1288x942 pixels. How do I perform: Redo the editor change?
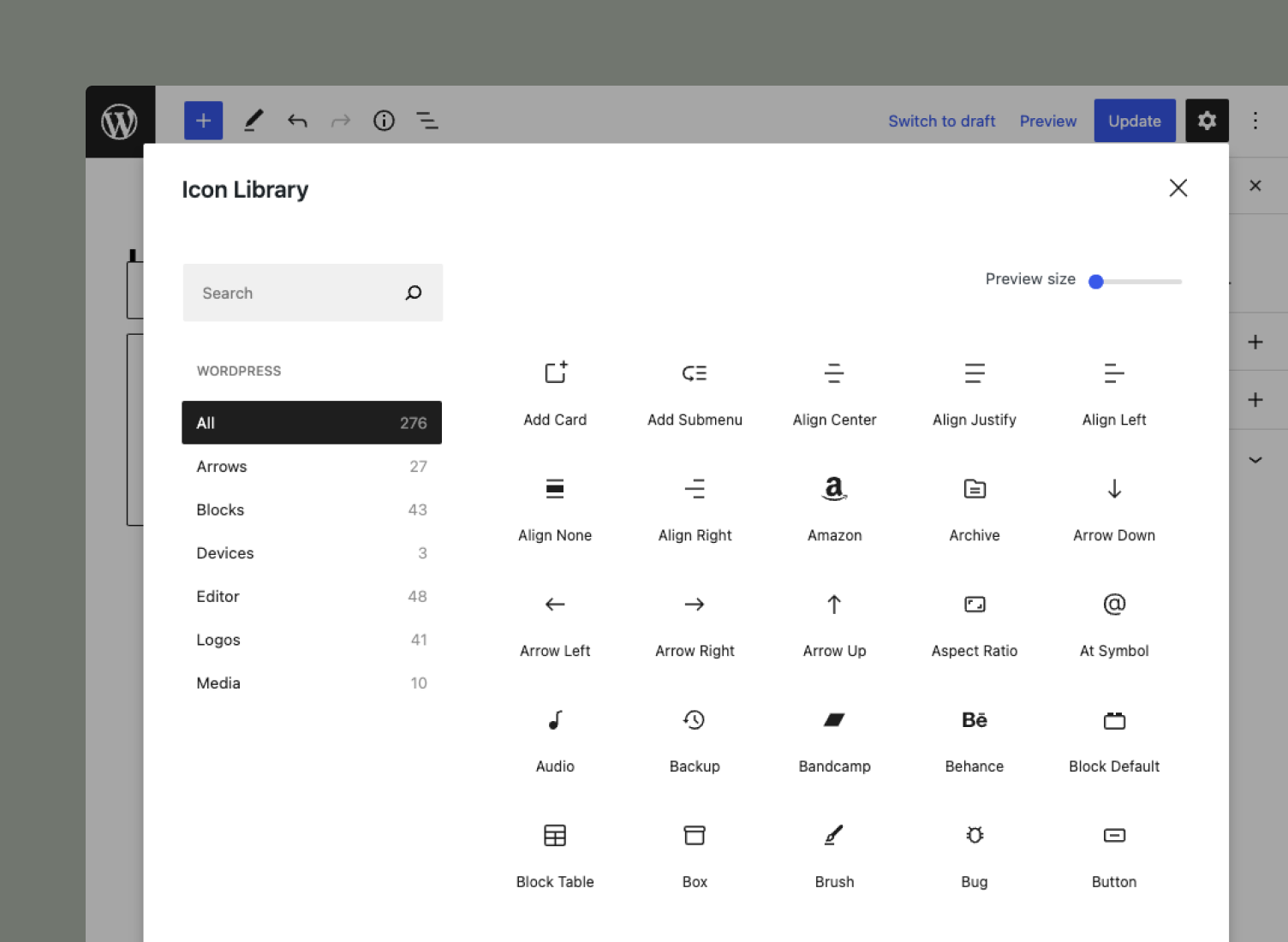[341, 121]
